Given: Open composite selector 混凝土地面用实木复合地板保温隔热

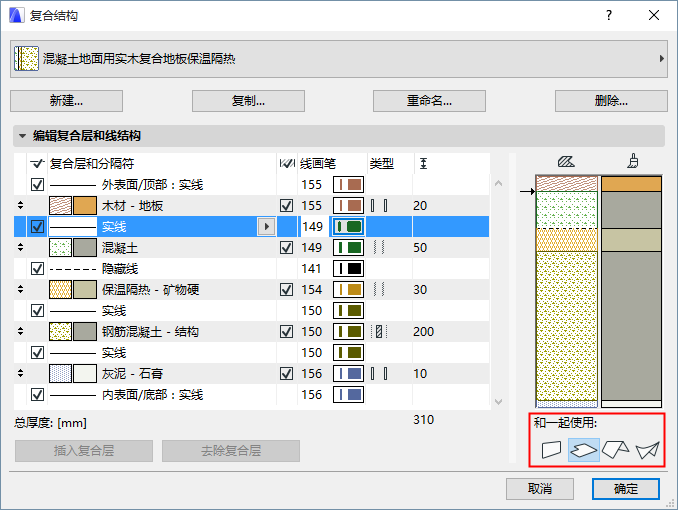Looking at the screenshot, I should coord(339,59).
